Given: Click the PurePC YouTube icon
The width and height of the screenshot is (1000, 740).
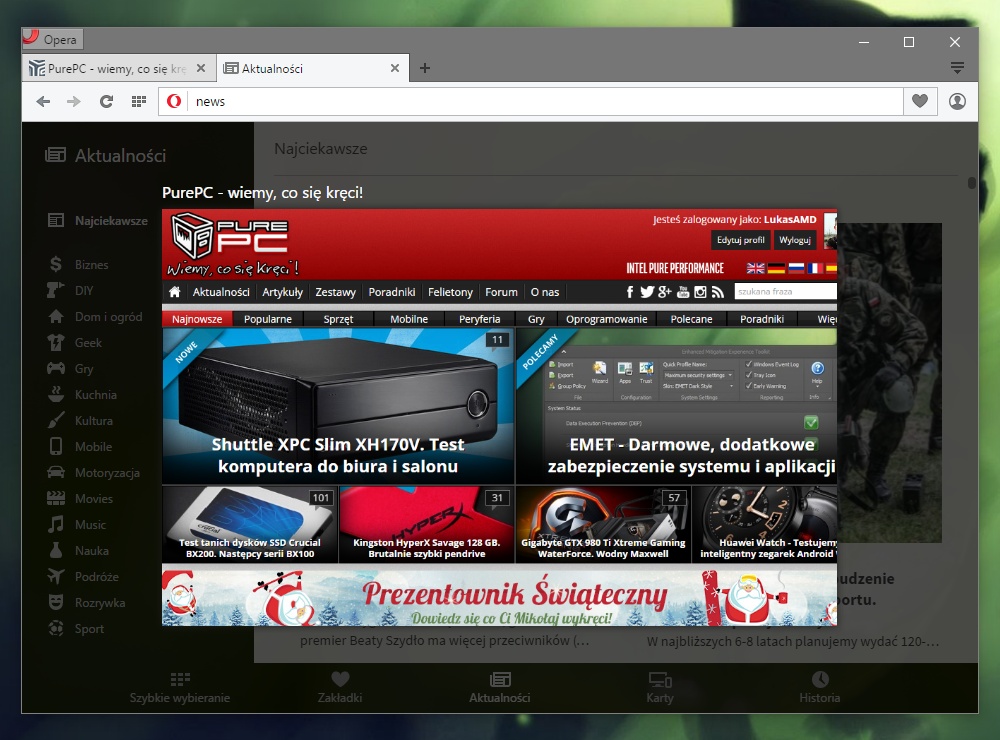Looking at the screenshot, I should coord(683,292).
